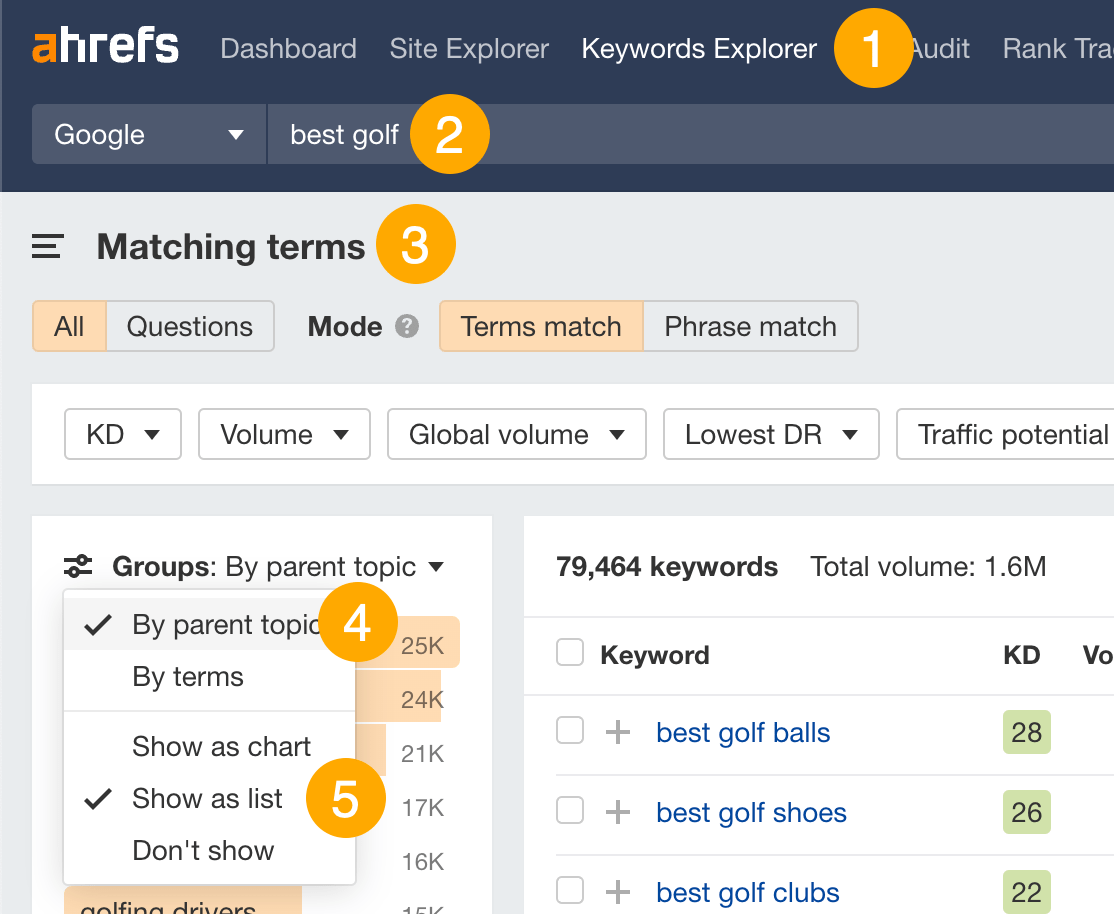This screenshot has height=914, width=1114.
Task: Click the KD 26 badge for best golf shoes
Action: click(x=1027, y=812)
